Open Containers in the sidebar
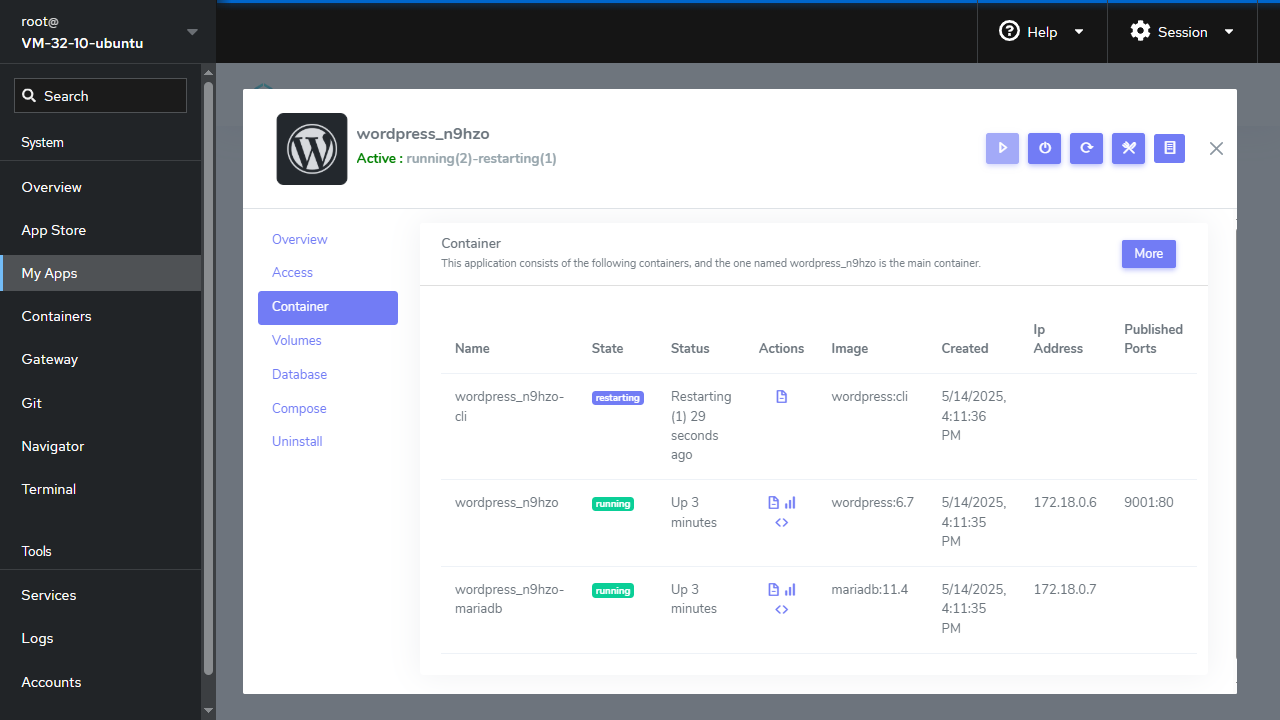 click(x=100, y=316)
